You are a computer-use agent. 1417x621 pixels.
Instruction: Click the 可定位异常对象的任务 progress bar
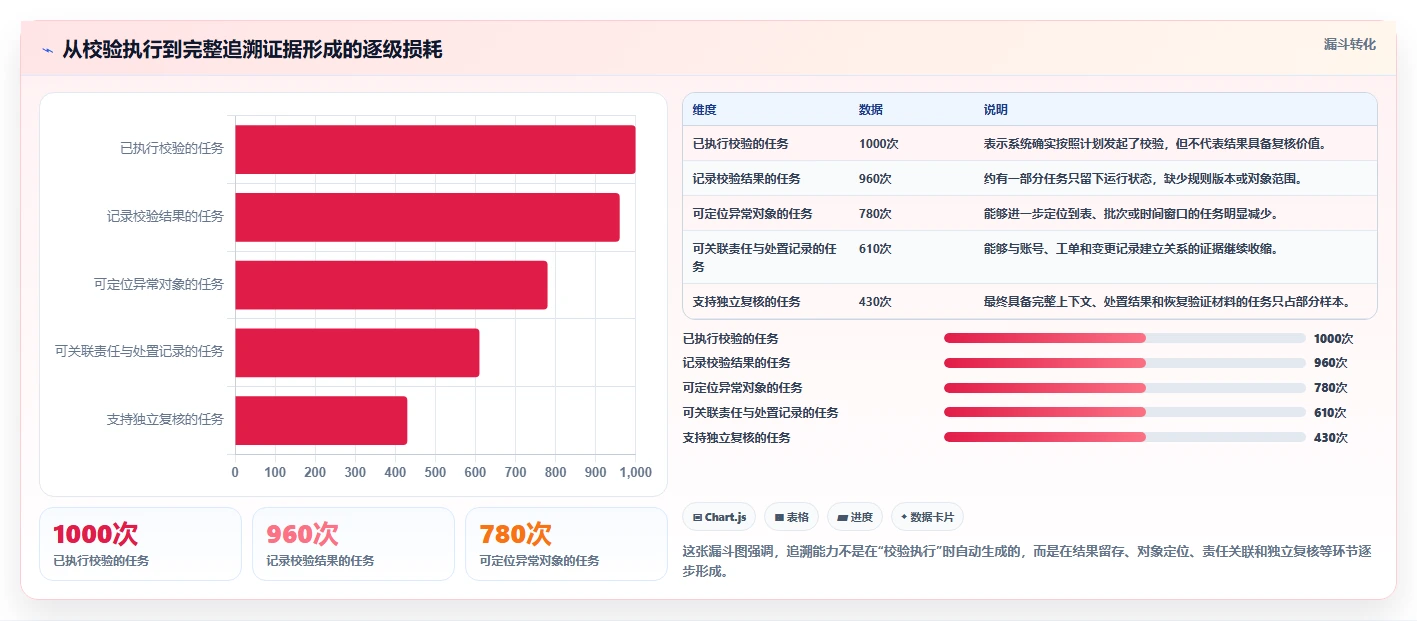point(1125,387)
